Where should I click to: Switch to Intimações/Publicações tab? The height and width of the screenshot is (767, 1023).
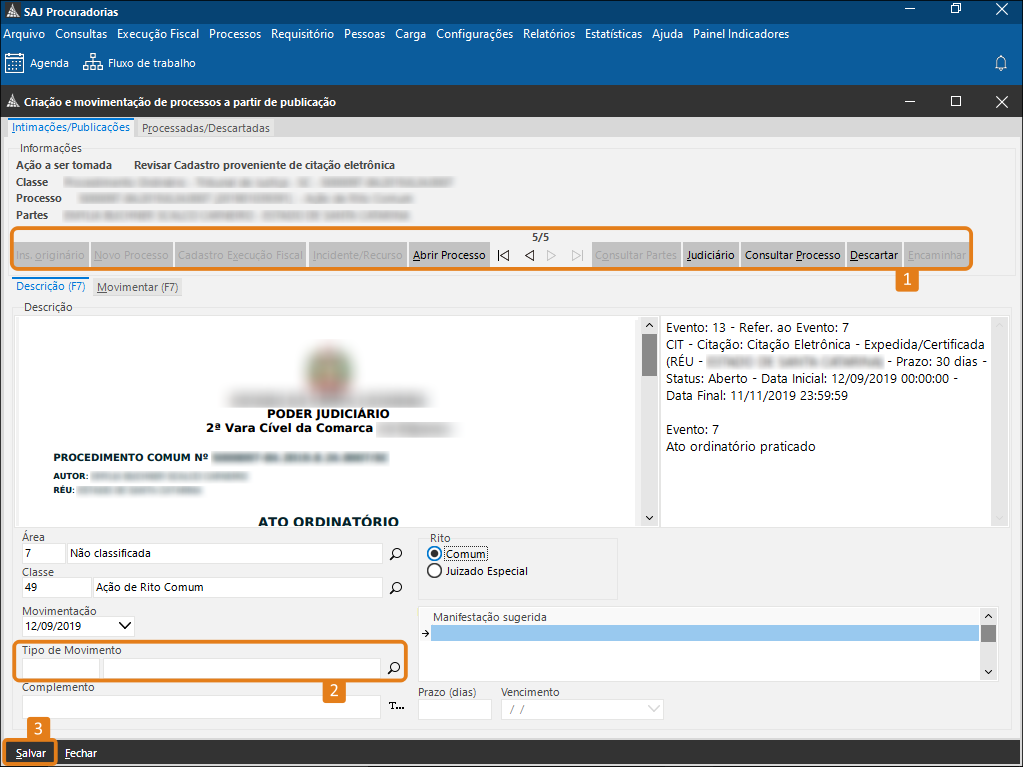click(x=70, y=127)
